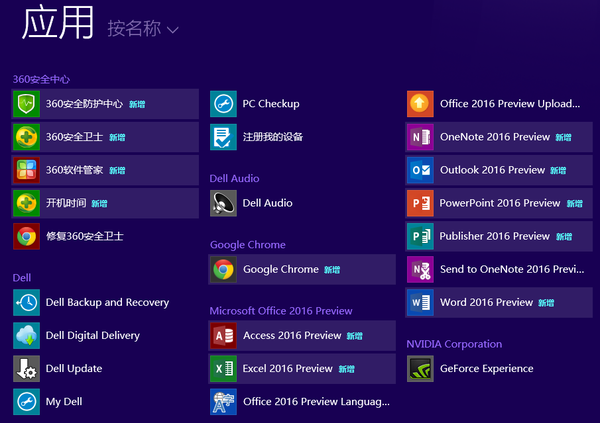Launch PowerPoint 2016 Preview icon
This screenshot has width=600, height=423.
coord(420,203)
